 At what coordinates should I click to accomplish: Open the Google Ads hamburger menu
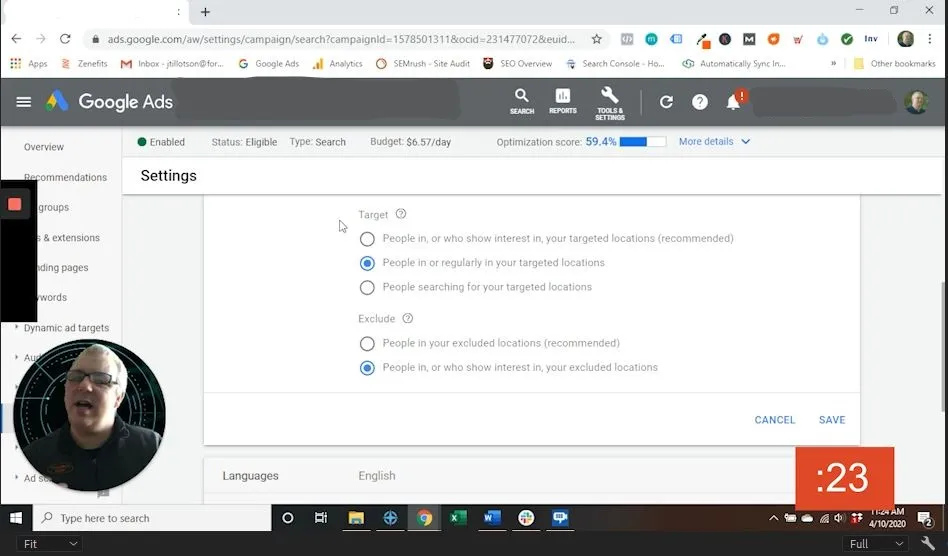[x=24, y=102]
